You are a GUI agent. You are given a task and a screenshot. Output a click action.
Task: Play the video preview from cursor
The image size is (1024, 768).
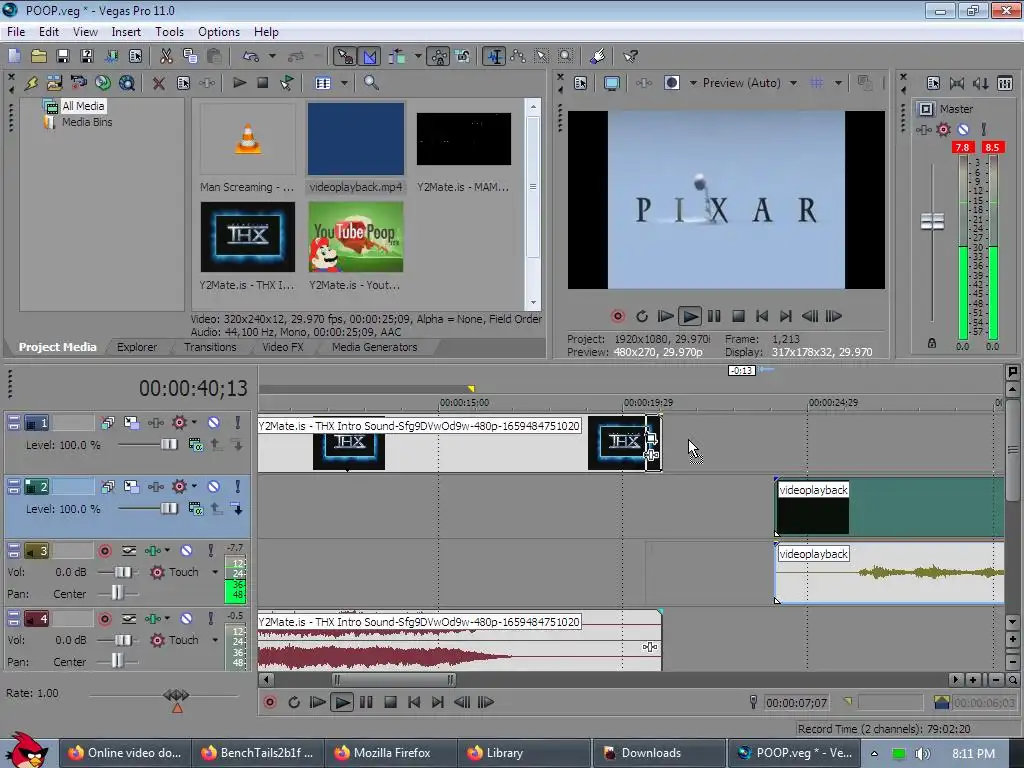690,316
